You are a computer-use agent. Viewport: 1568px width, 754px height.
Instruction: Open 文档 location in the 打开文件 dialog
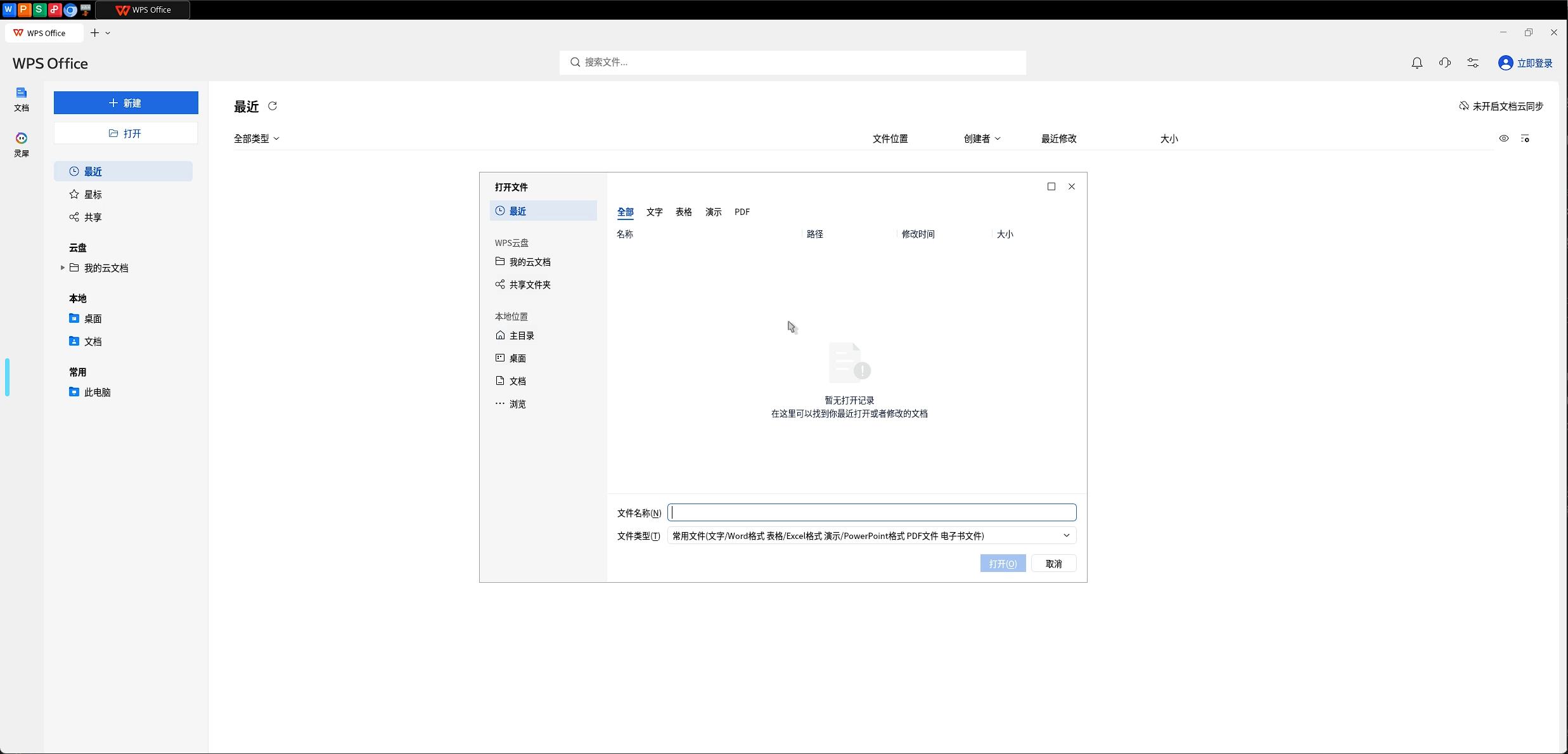pos(543,380)
